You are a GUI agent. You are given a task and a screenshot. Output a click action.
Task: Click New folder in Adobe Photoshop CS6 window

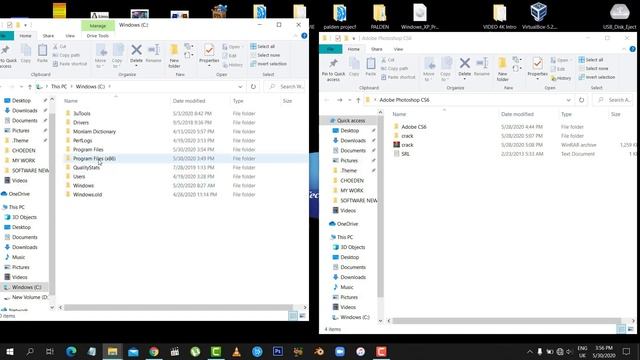click(502, 69)
